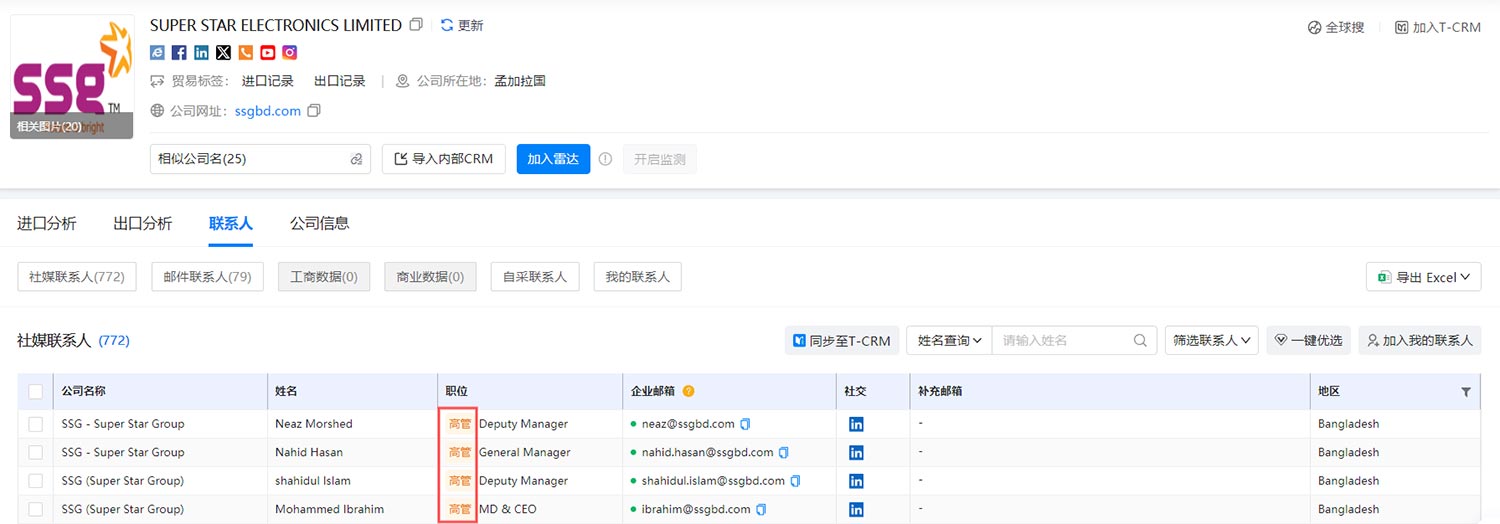Copy email neaz@ssgbd.com
The height and width of the screenshot is (524, 1500).
tap(745, 424)
